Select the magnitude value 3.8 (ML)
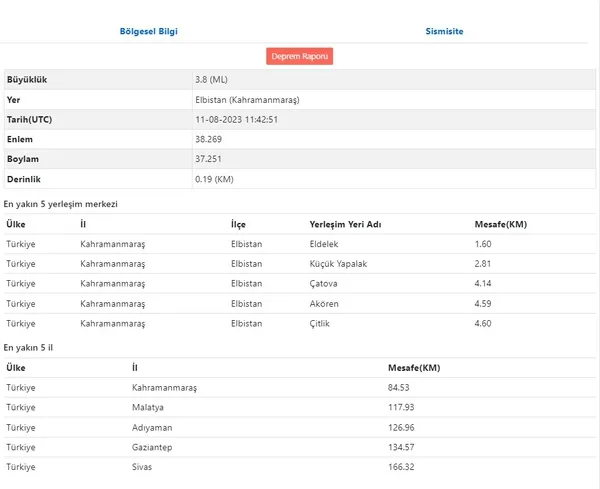This screenshot has width=600, height=489. 212,79
